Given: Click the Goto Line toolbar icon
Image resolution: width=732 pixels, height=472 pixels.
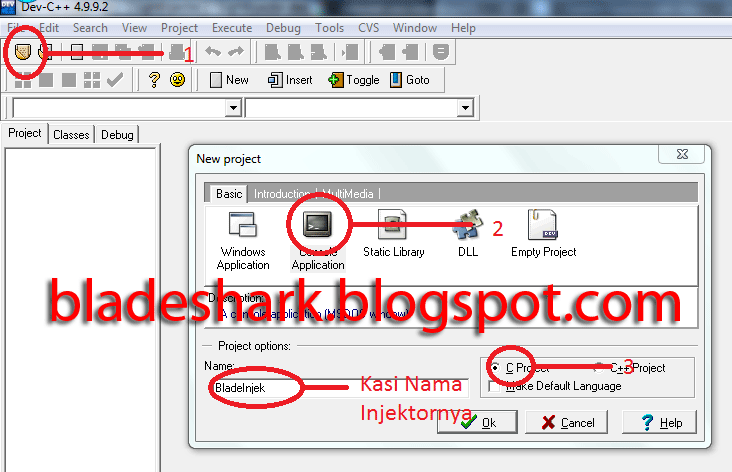Looking at the screenshot, I should [x=350, y=52].
